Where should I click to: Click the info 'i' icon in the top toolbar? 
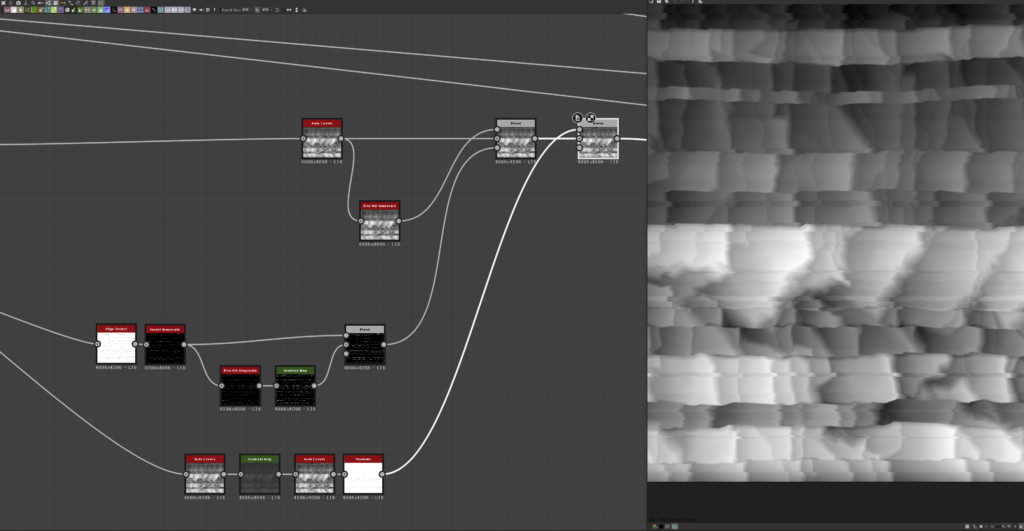pos(26,3)
